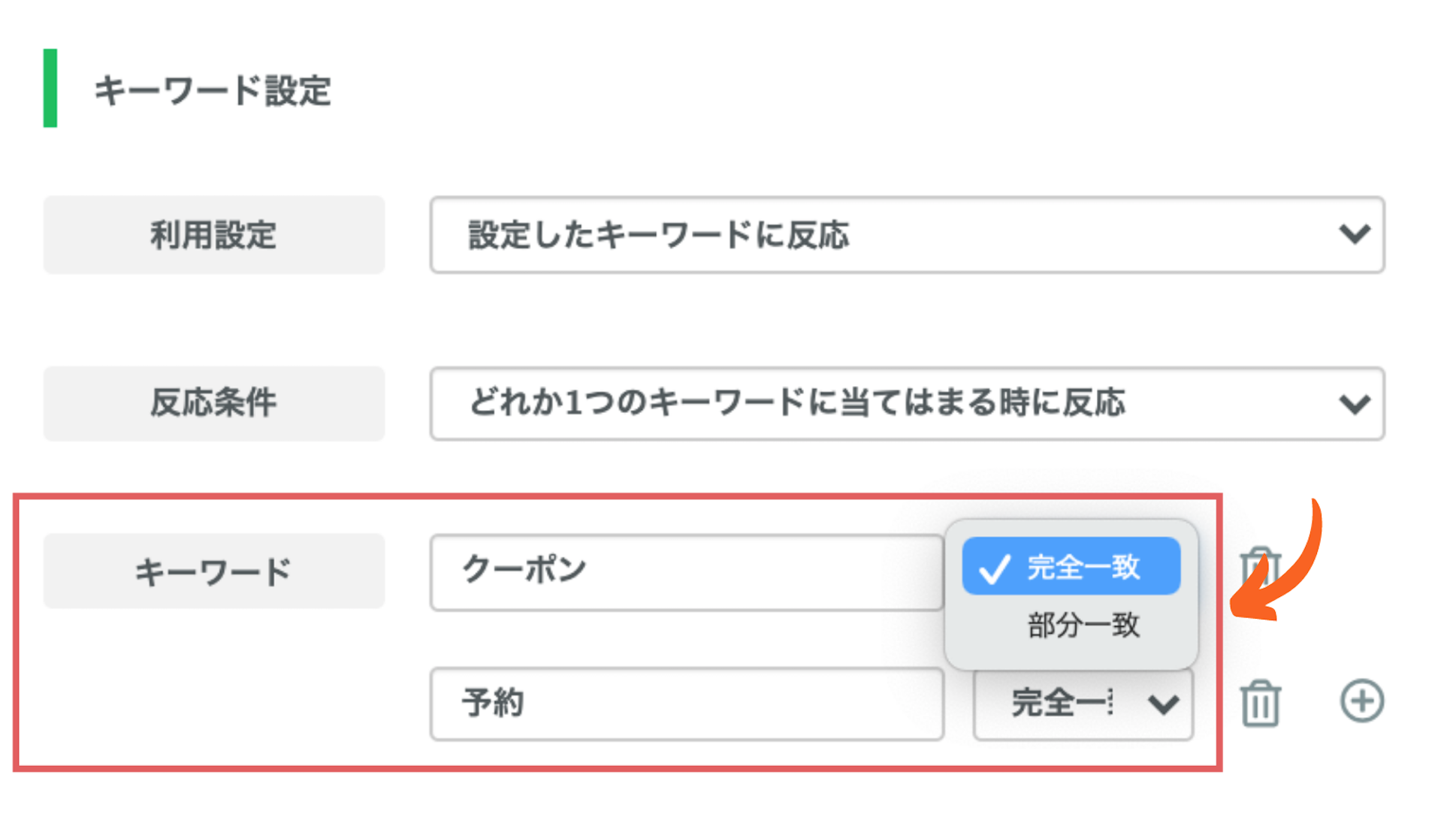Click the キーワード設定 heading
The width and height of the screenshot is (1456, 826).
click(213, 91)
